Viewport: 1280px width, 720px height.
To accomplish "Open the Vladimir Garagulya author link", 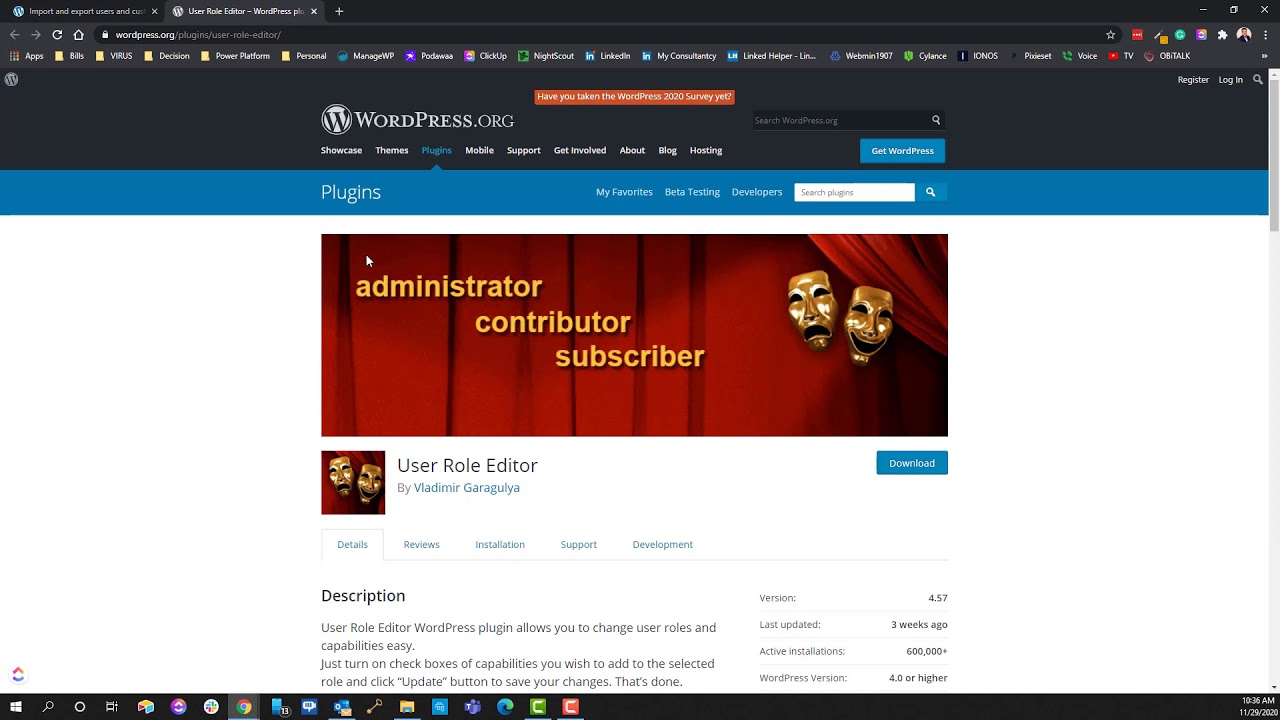I will (467, 488).
